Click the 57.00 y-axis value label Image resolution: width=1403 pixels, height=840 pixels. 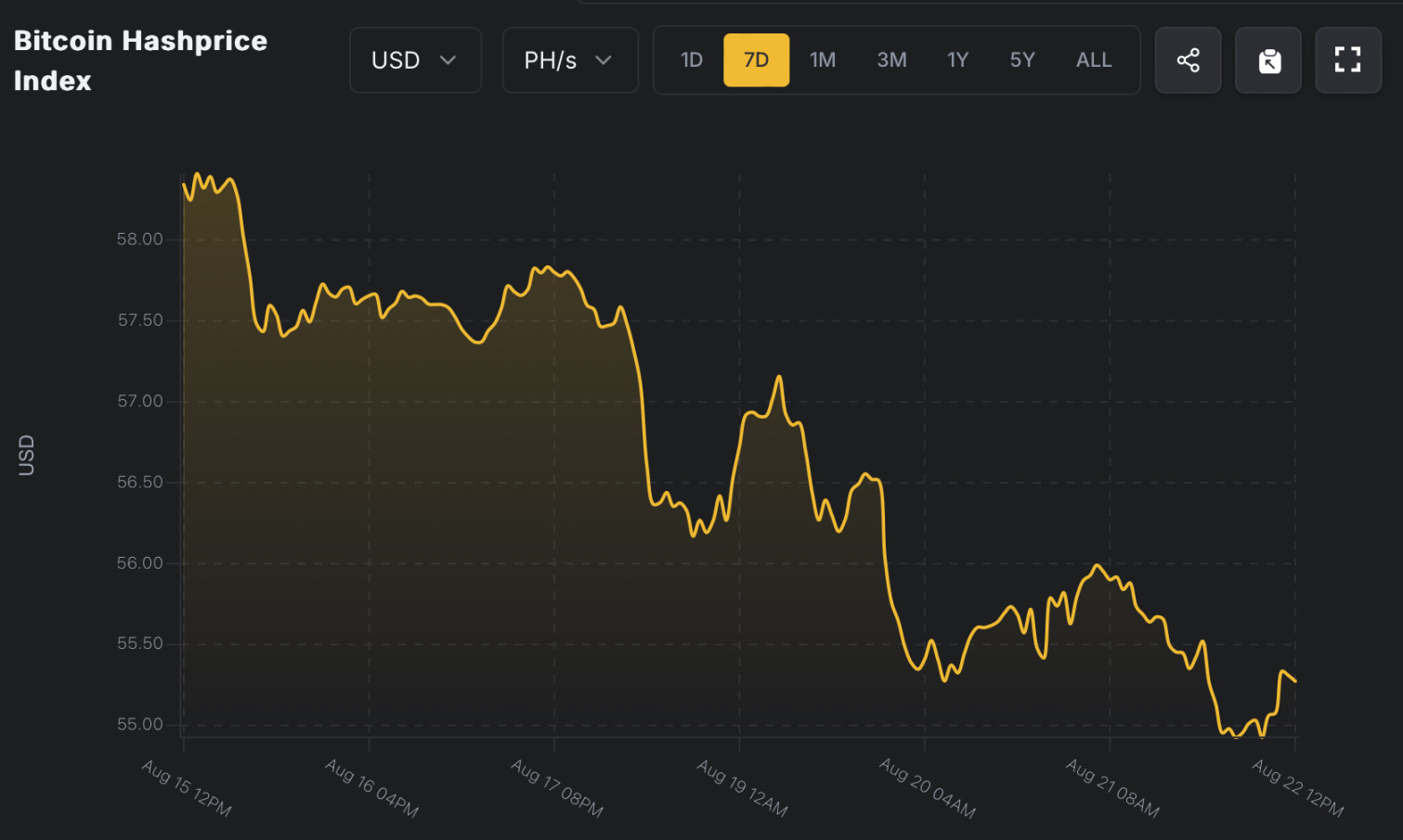(x=139, y=401)
